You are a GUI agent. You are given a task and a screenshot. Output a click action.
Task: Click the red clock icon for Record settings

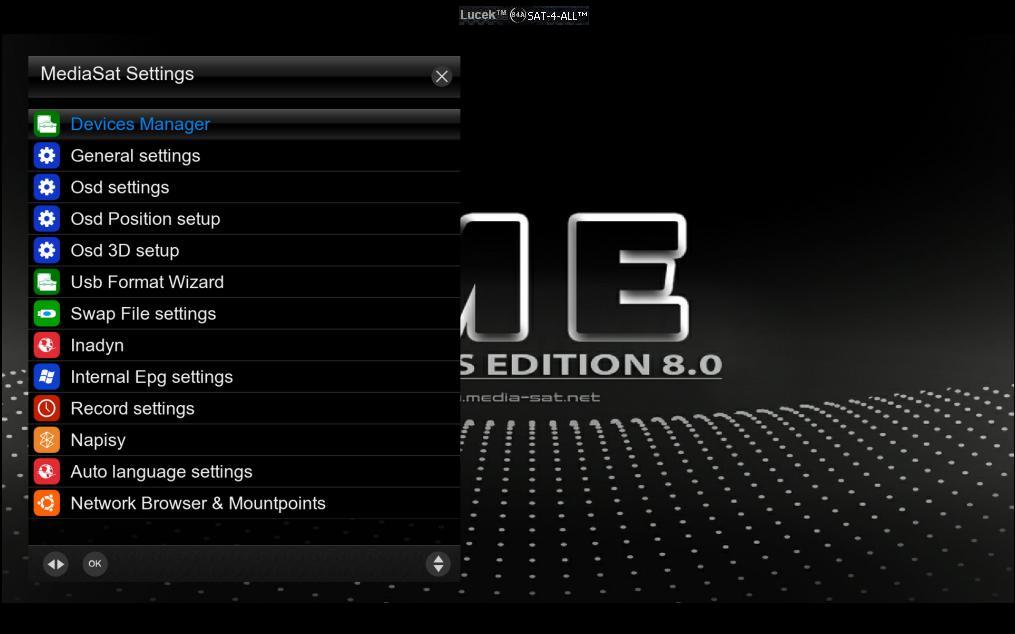click(47, 409)
